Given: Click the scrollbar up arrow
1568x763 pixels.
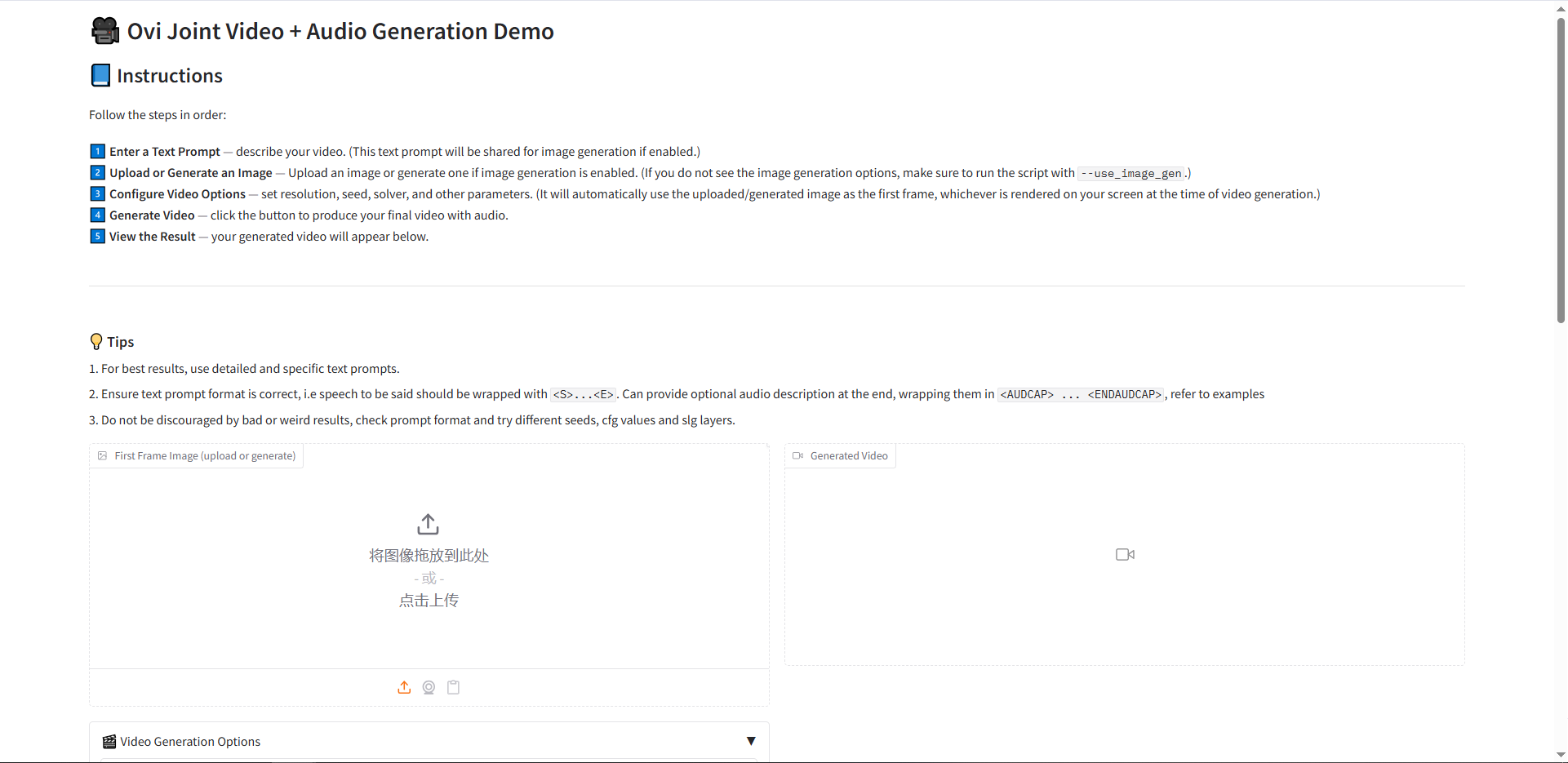Looking at the screenshot, I should (x=1561, y=7).
